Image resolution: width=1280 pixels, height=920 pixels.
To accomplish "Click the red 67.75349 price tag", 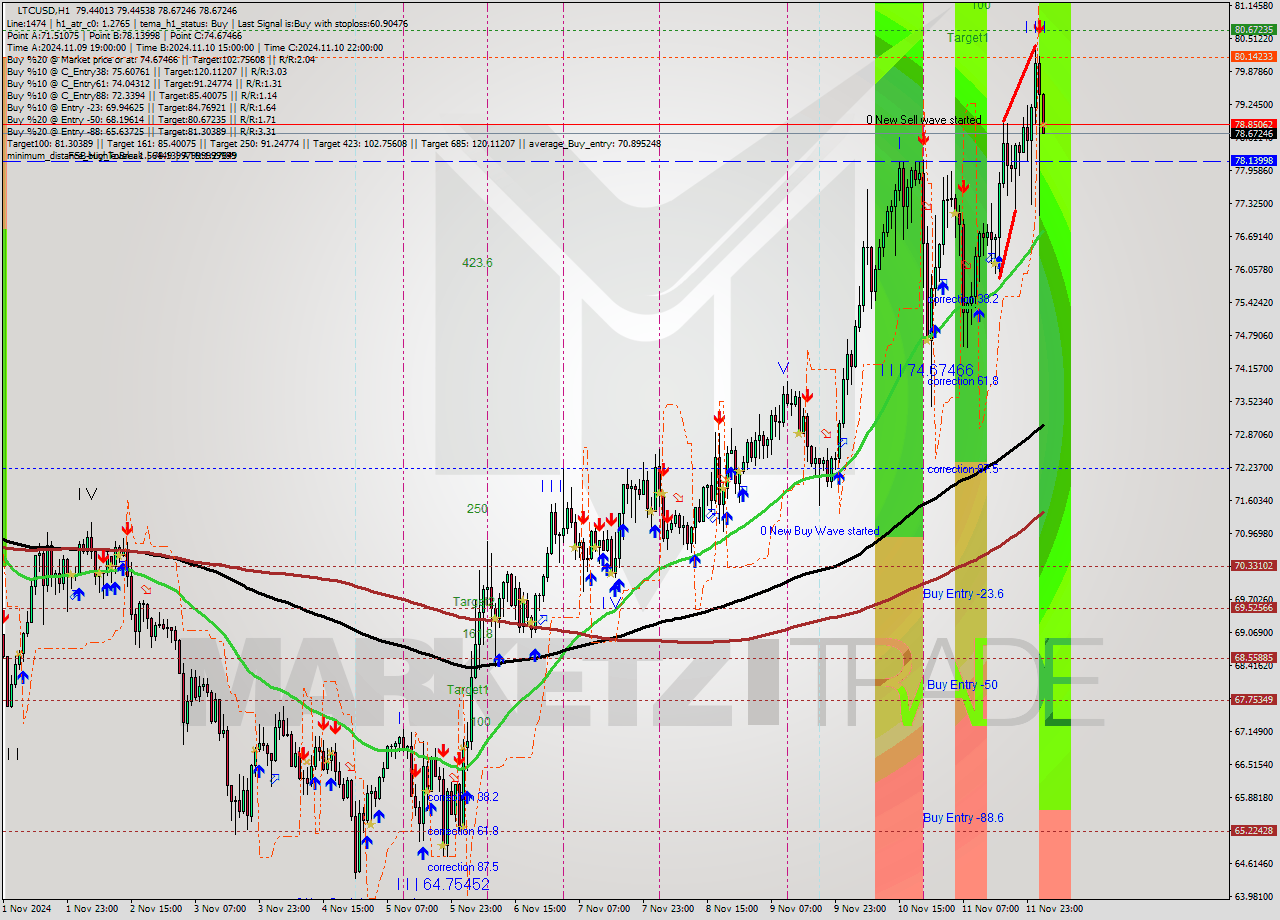I will tap(1253, 699).
